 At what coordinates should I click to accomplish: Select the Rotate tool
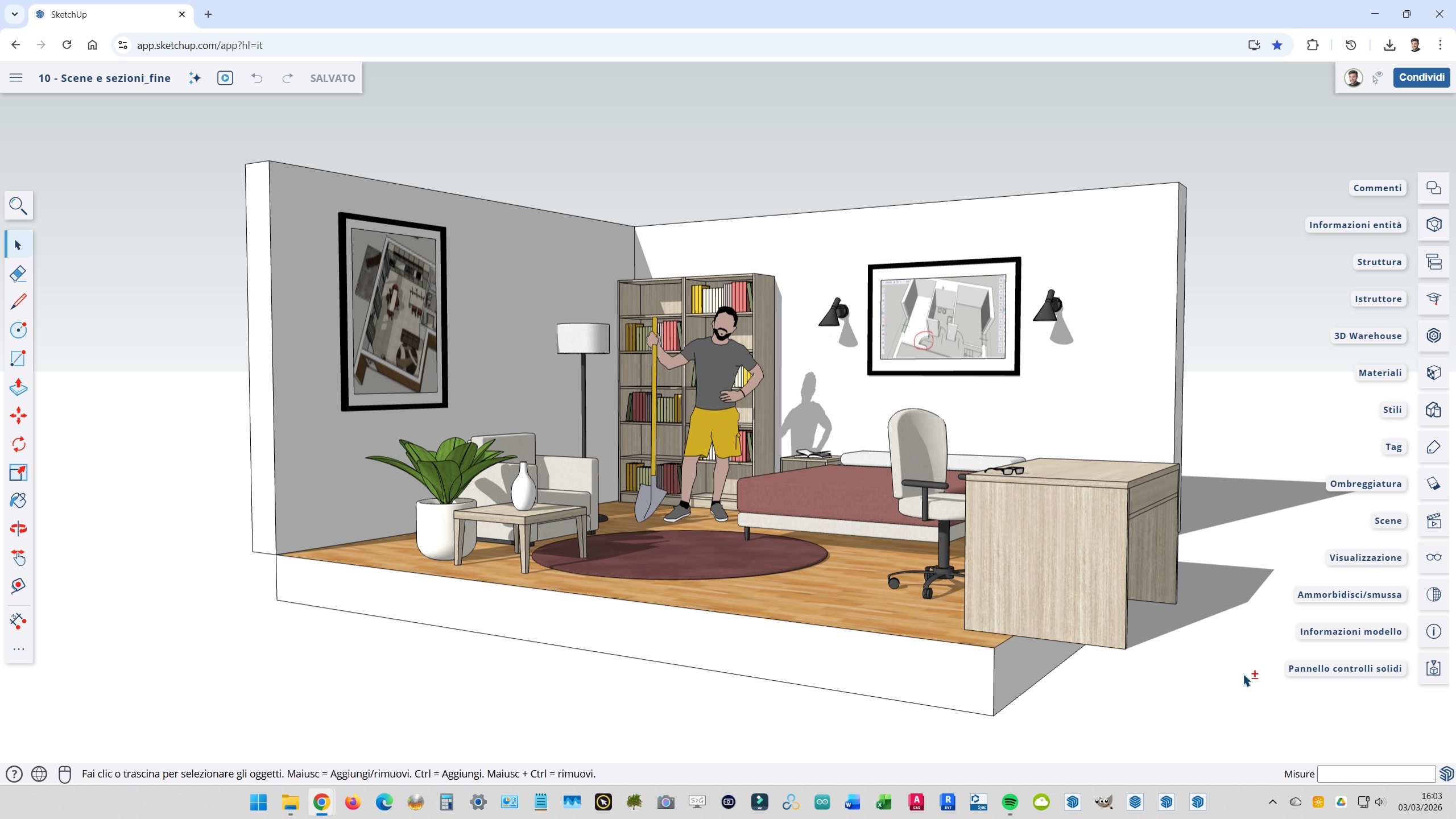point(18,444)
